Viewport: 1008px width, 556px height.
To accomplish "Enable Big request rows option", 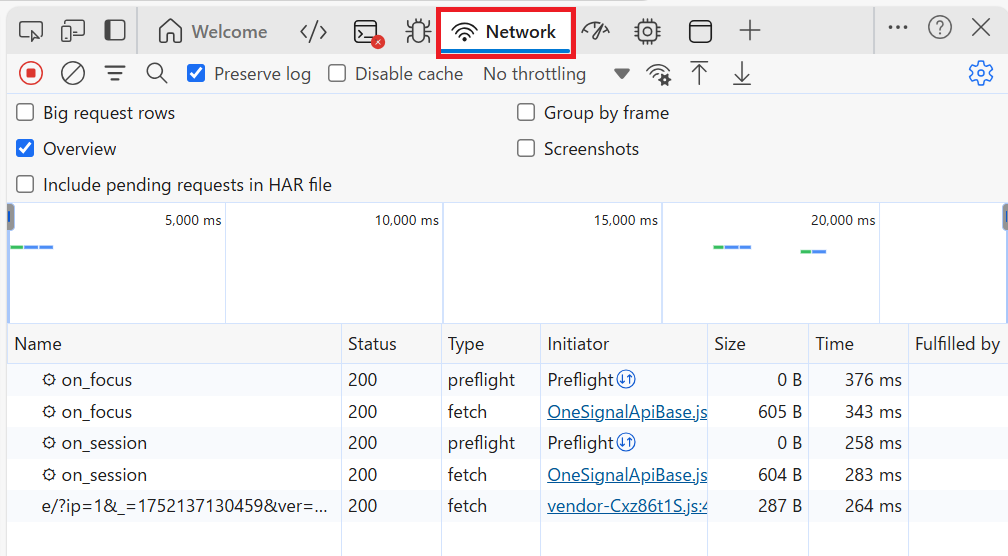I will coord(25,113).
